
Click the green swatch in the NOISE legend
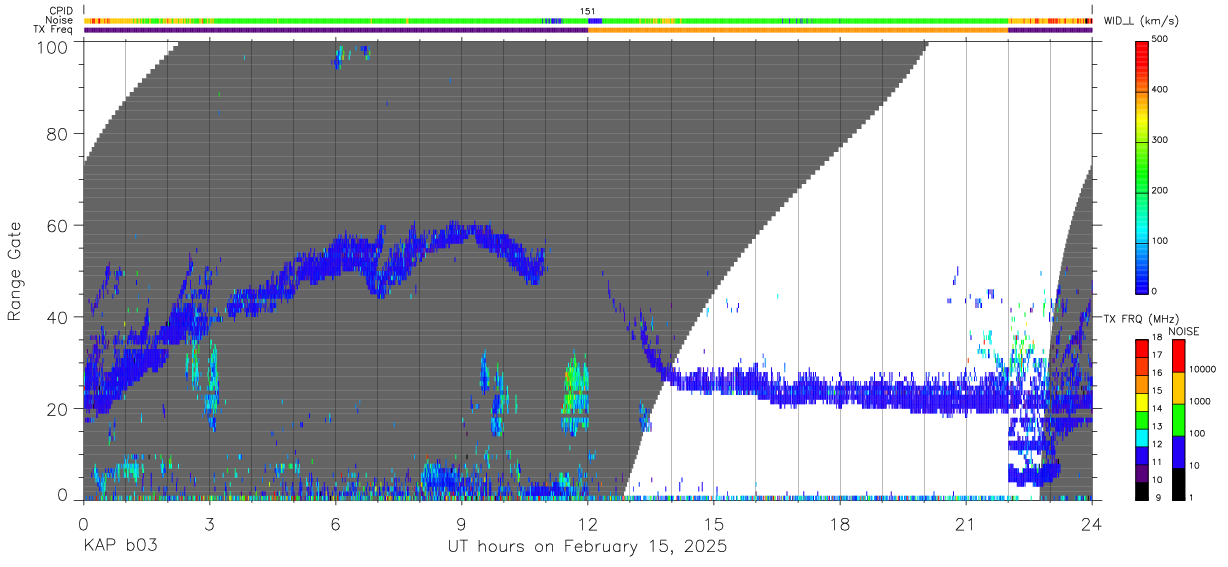pos(1177,420)
